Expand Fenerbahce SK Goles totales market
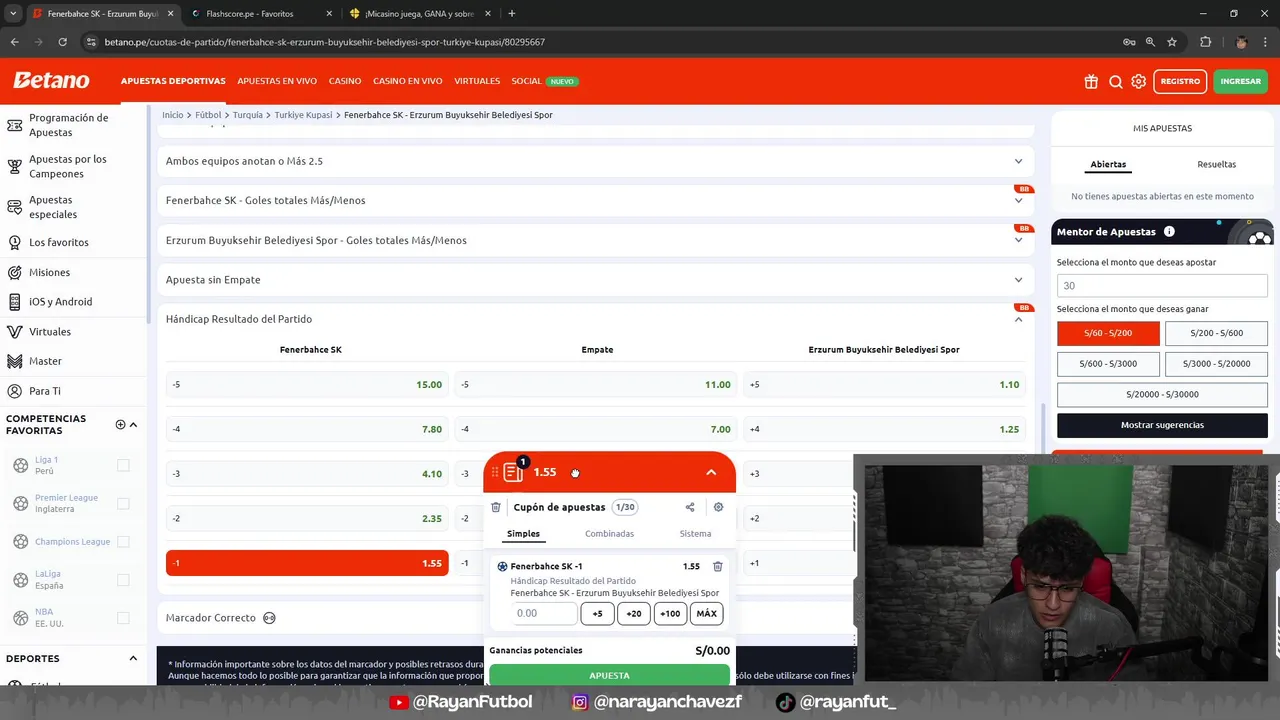1280x720 pixels. tap(594, 200)
